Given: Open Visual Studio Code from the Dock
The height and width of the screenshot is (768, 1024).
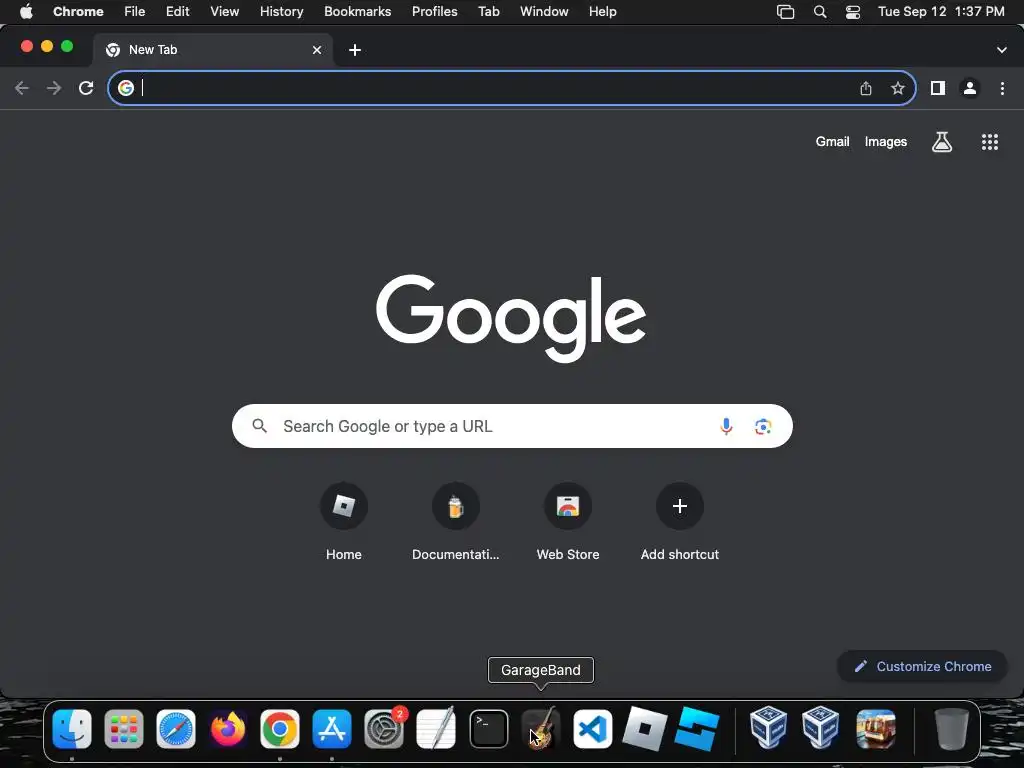Looking at the screenshot, I should [592, 729].
